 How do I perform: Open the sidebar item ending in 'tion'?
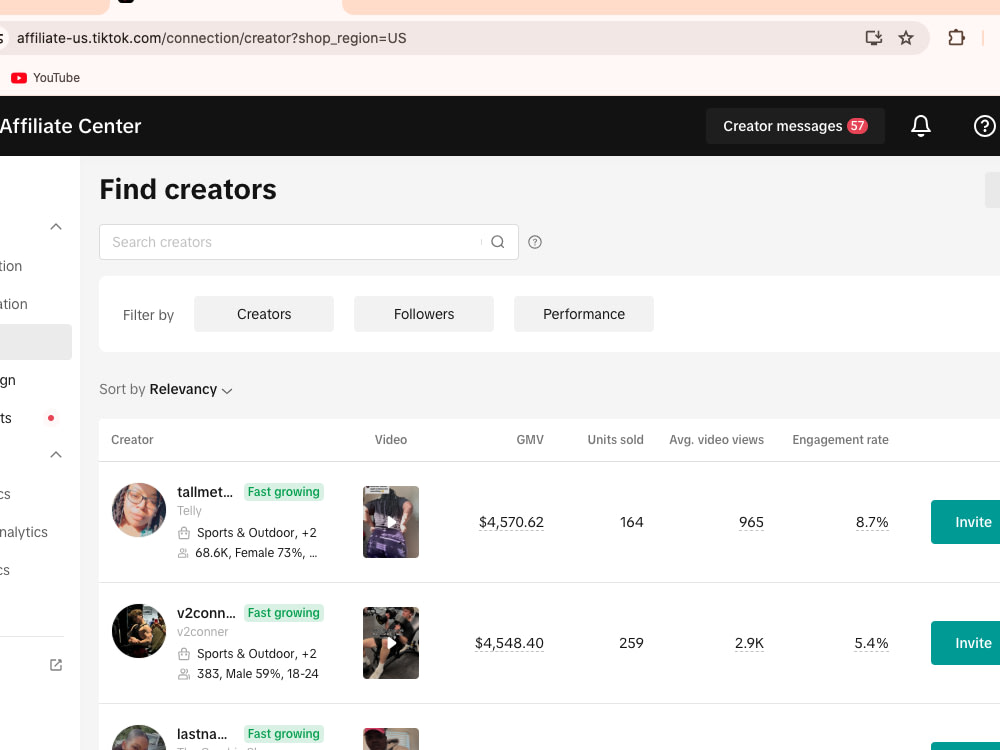11,266
